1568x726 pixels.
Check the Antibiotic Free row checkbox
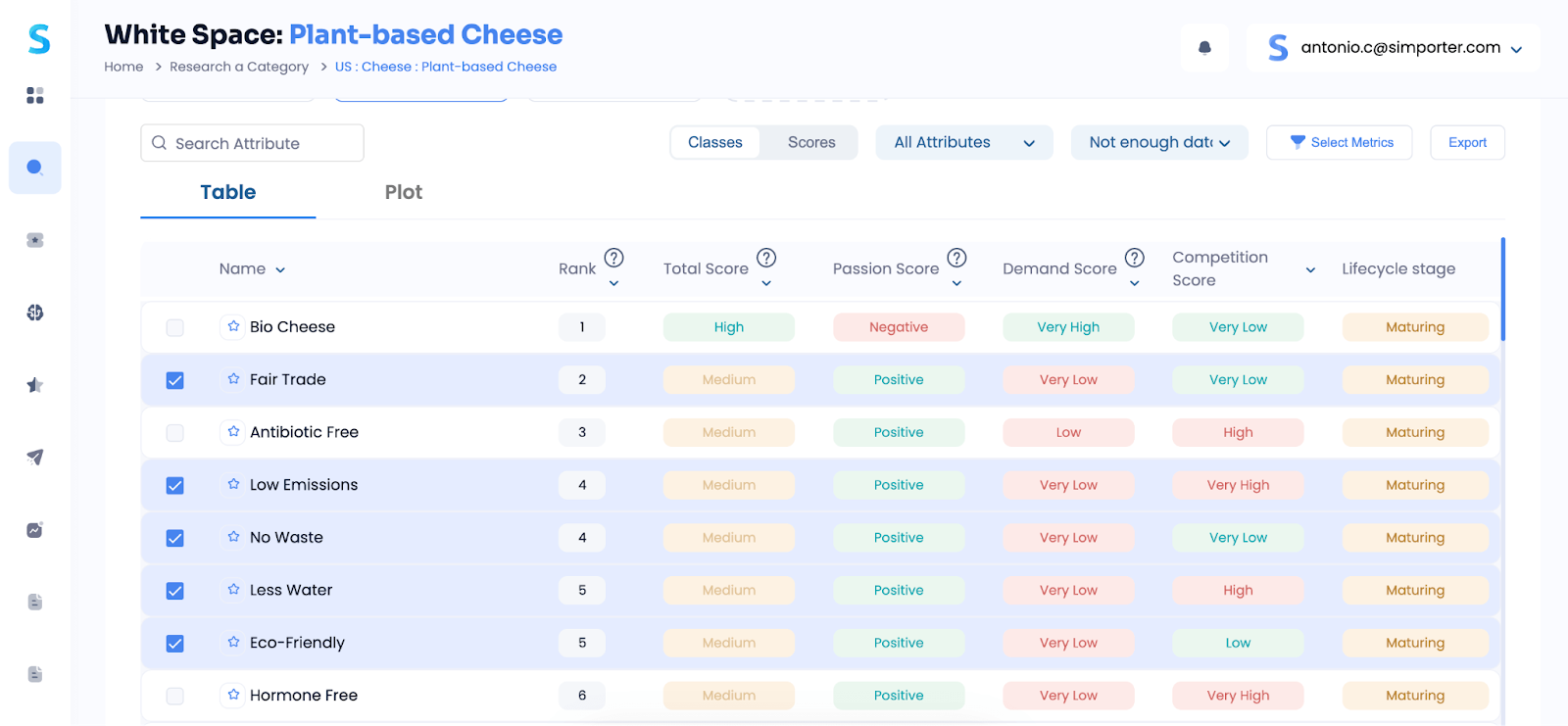[174, 433]
